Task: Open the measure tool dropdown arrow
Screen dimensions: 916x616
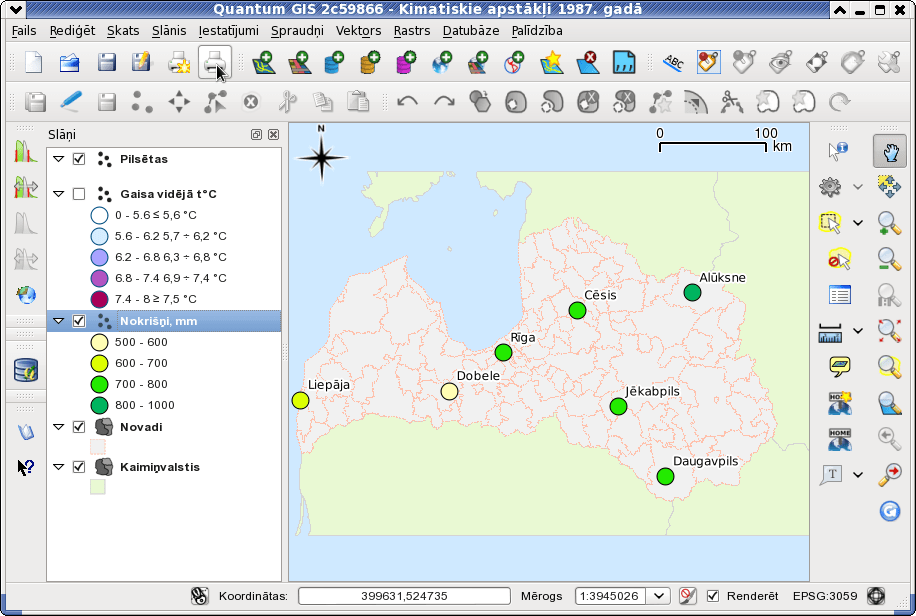Action: coord(858,331)
